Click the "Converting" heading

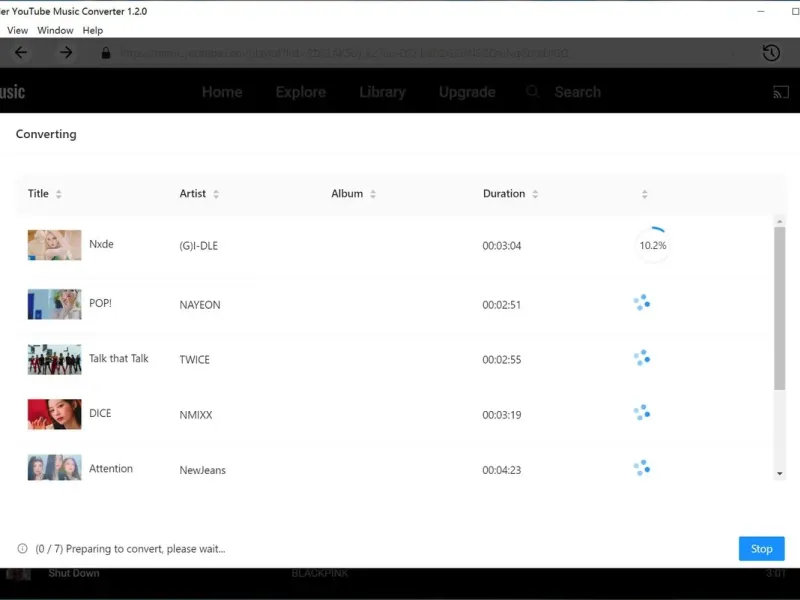click(x=46, y=134)
